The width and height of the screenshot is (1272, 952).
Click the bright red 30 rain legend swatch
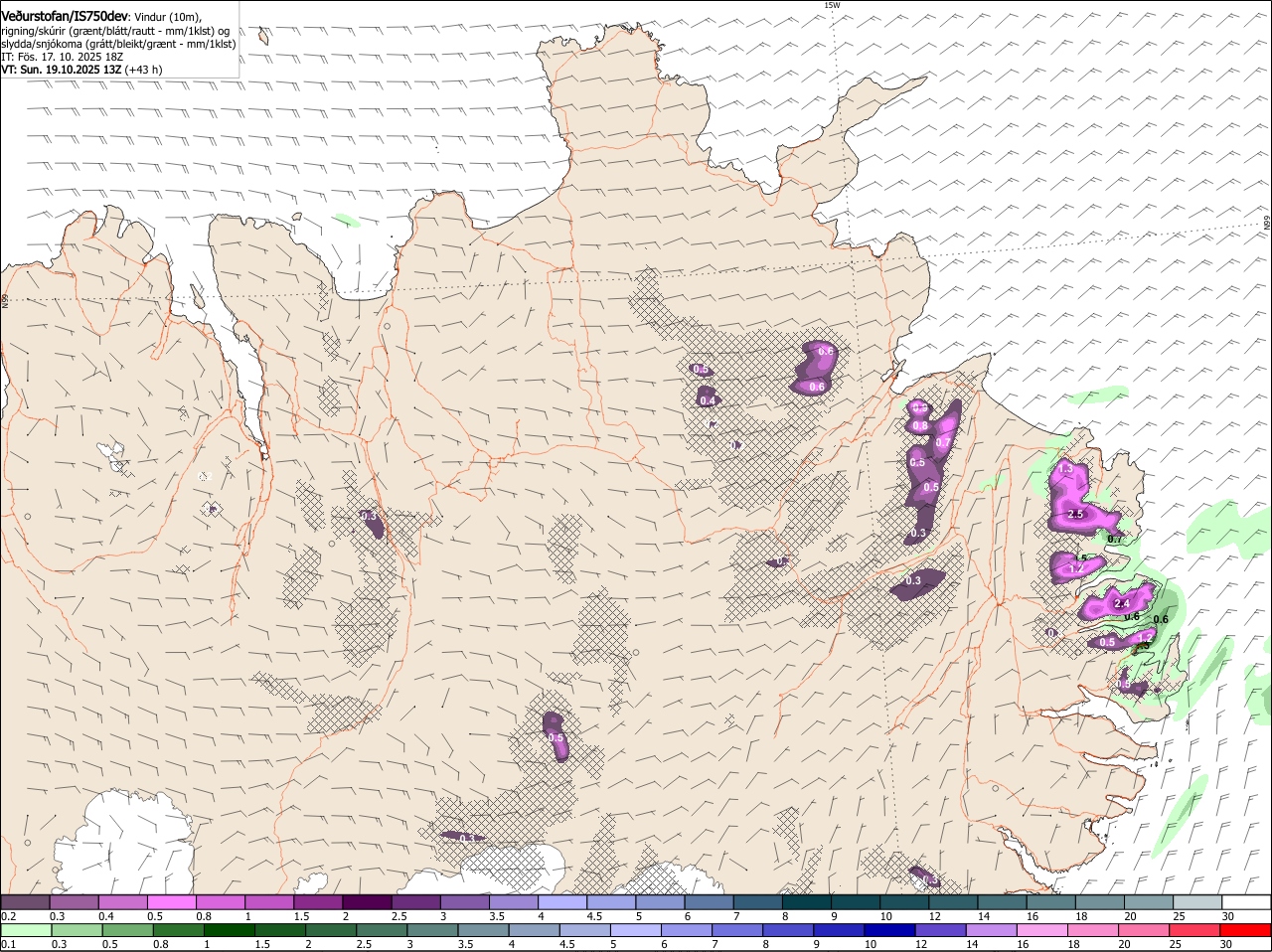(x=1246, y=930)
